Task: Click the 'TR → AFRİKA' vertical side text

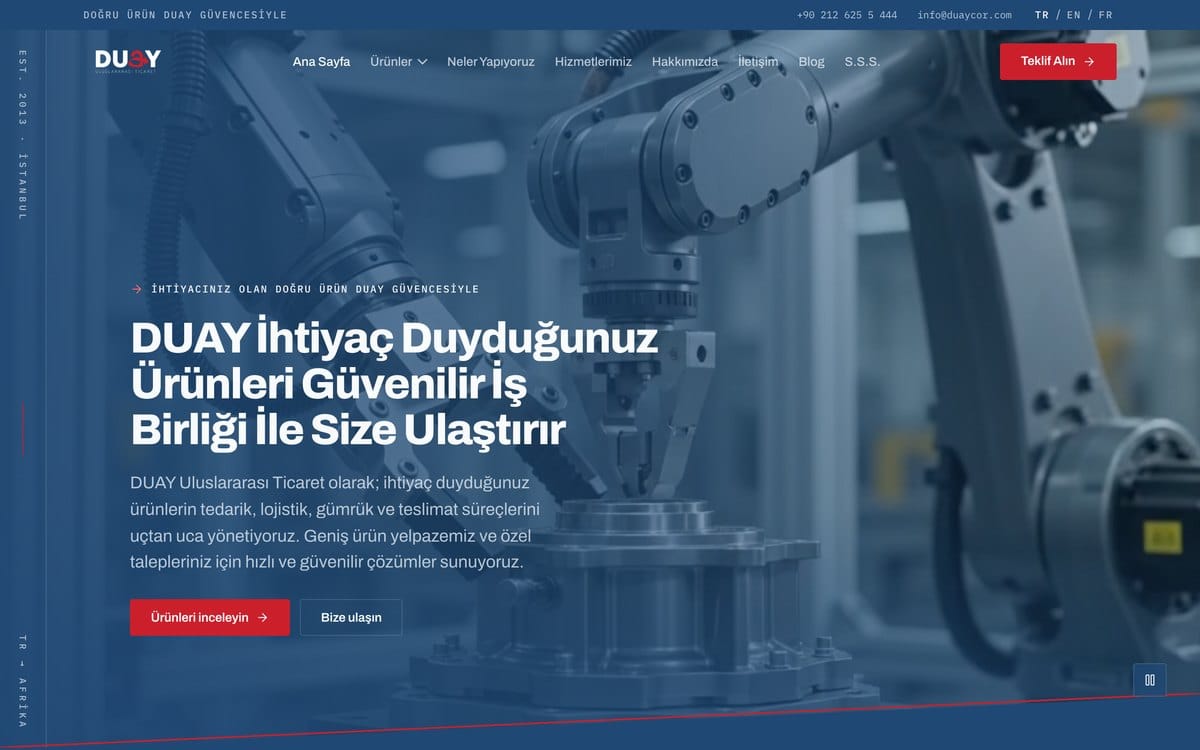Action: [23, 682]
